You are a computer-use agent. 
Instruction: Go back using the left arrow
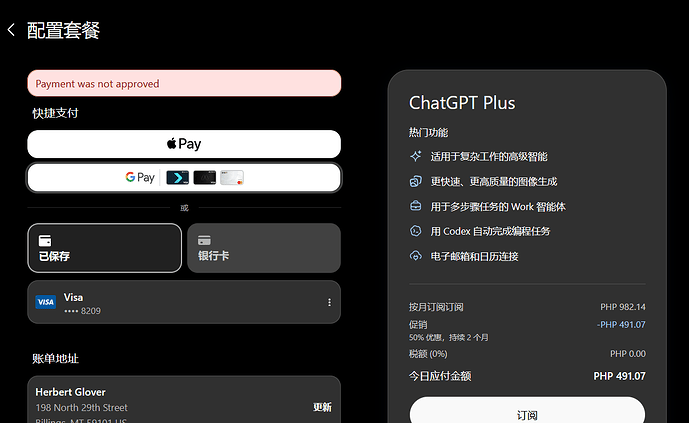pos(11,30)
